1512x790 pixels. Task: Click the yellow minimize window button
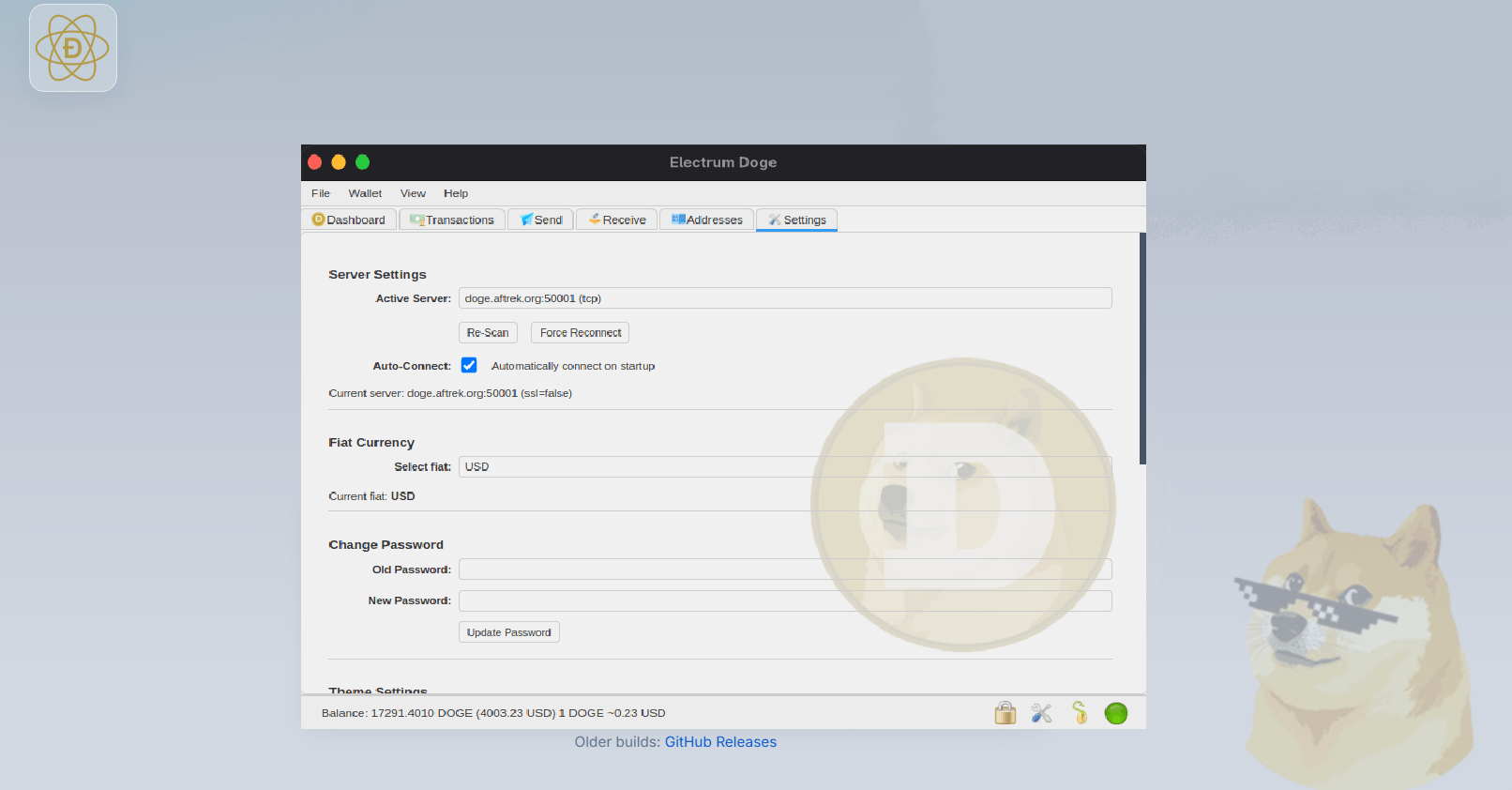tap(339, 162)
